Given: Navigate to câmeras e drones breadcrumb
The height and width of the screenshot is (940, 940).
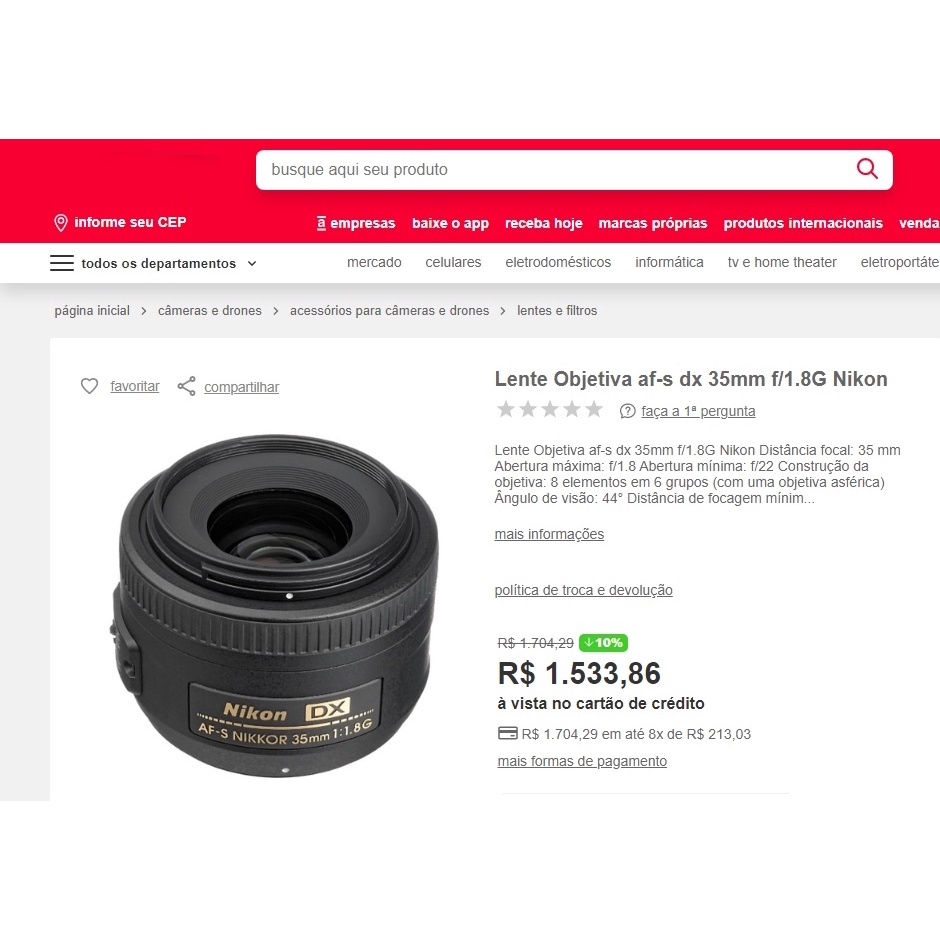Looking at the screenshot, I should coord(210,311).
